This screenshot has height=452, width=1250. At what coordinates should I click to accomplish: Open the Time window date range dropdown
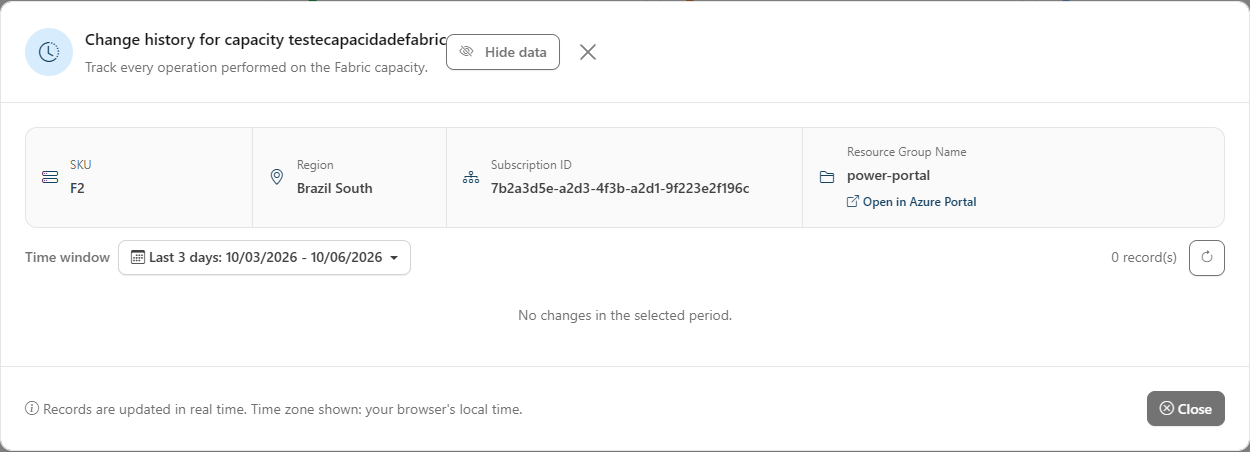point(264,257)
